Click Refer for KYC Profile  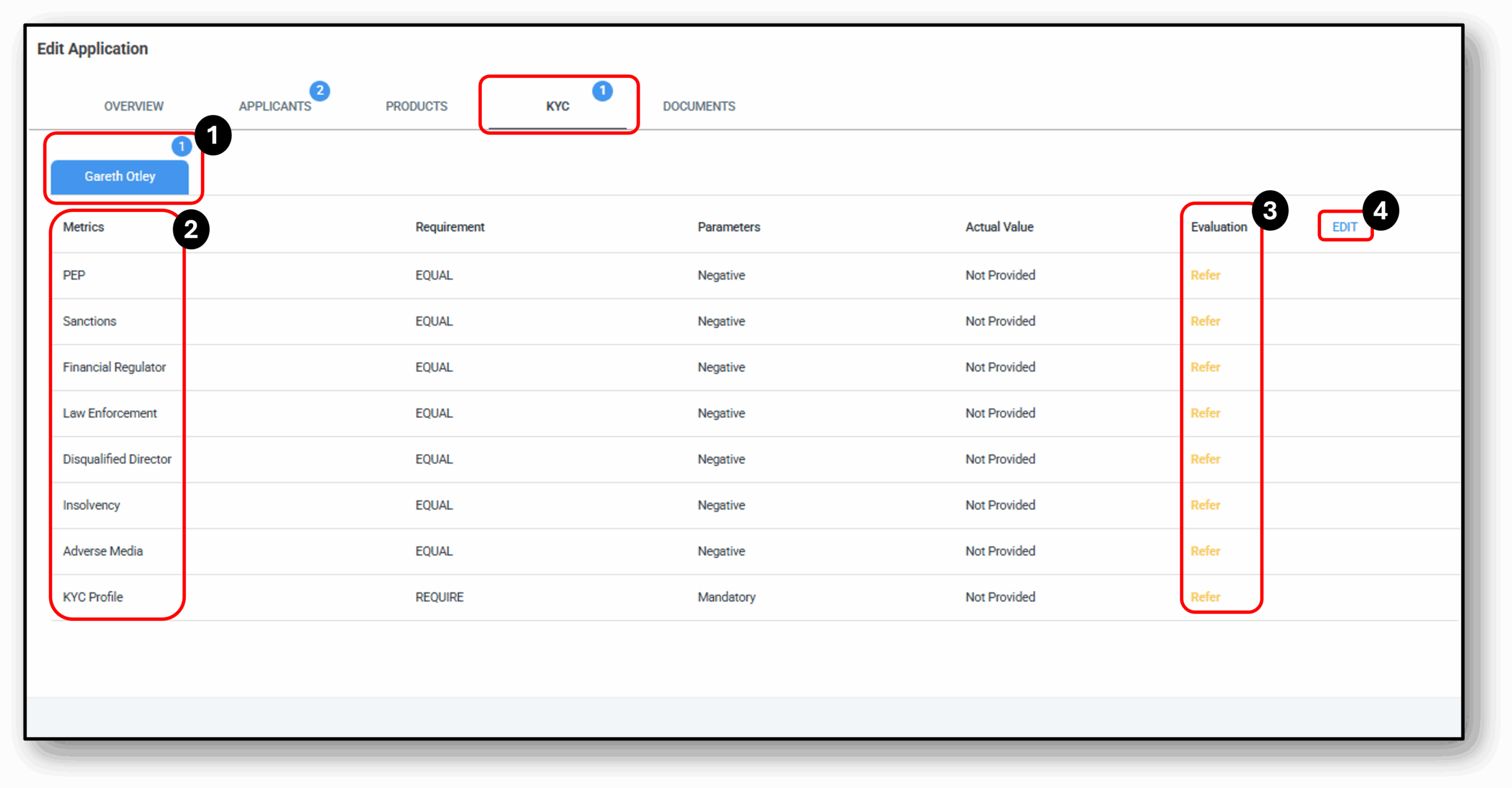pyautogui.click(x=1205, y=597)
